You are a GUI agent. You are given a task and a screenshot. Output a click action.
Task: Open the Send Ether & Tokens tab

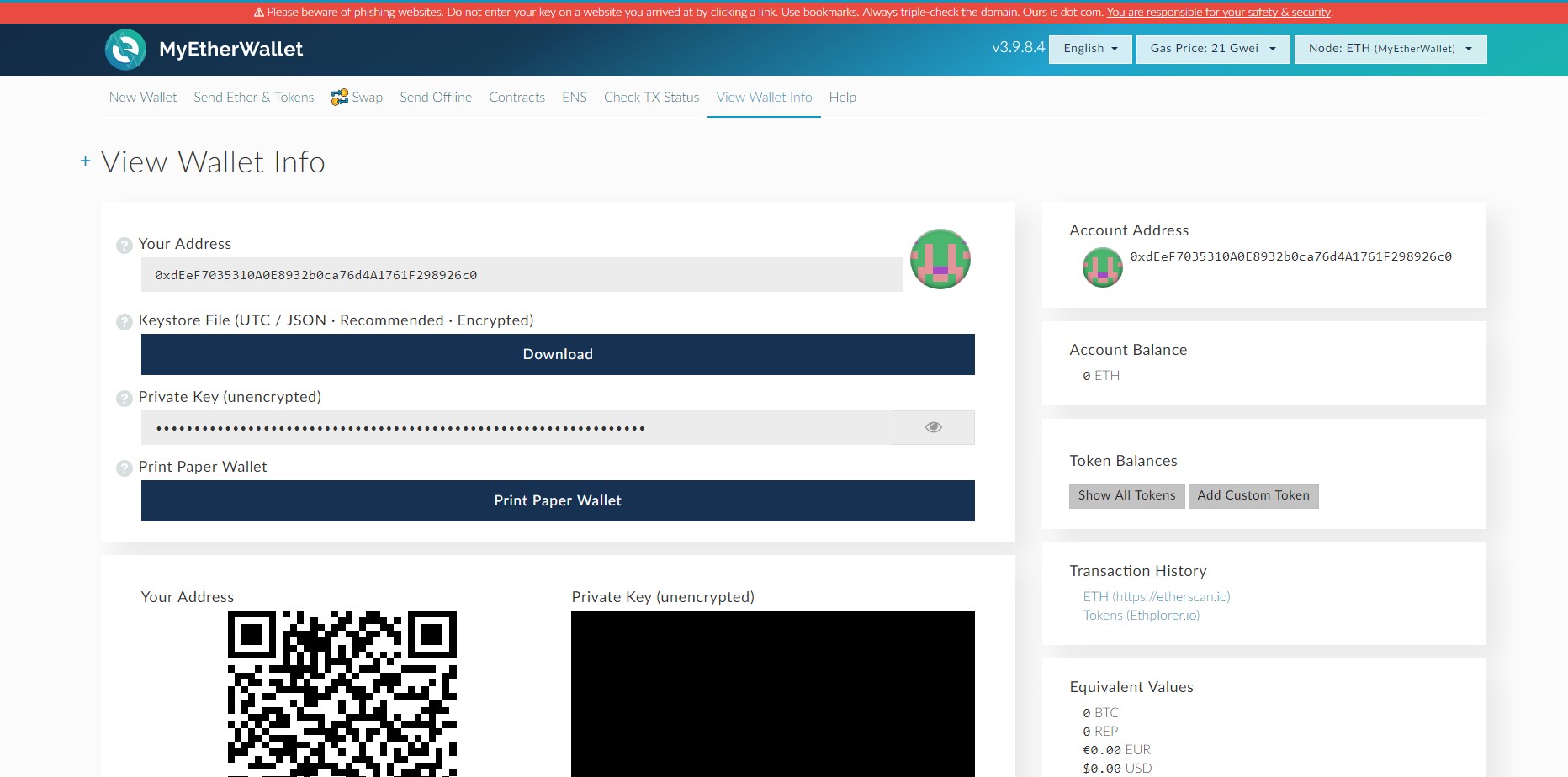pyautogui.click(x=254, y=98)
